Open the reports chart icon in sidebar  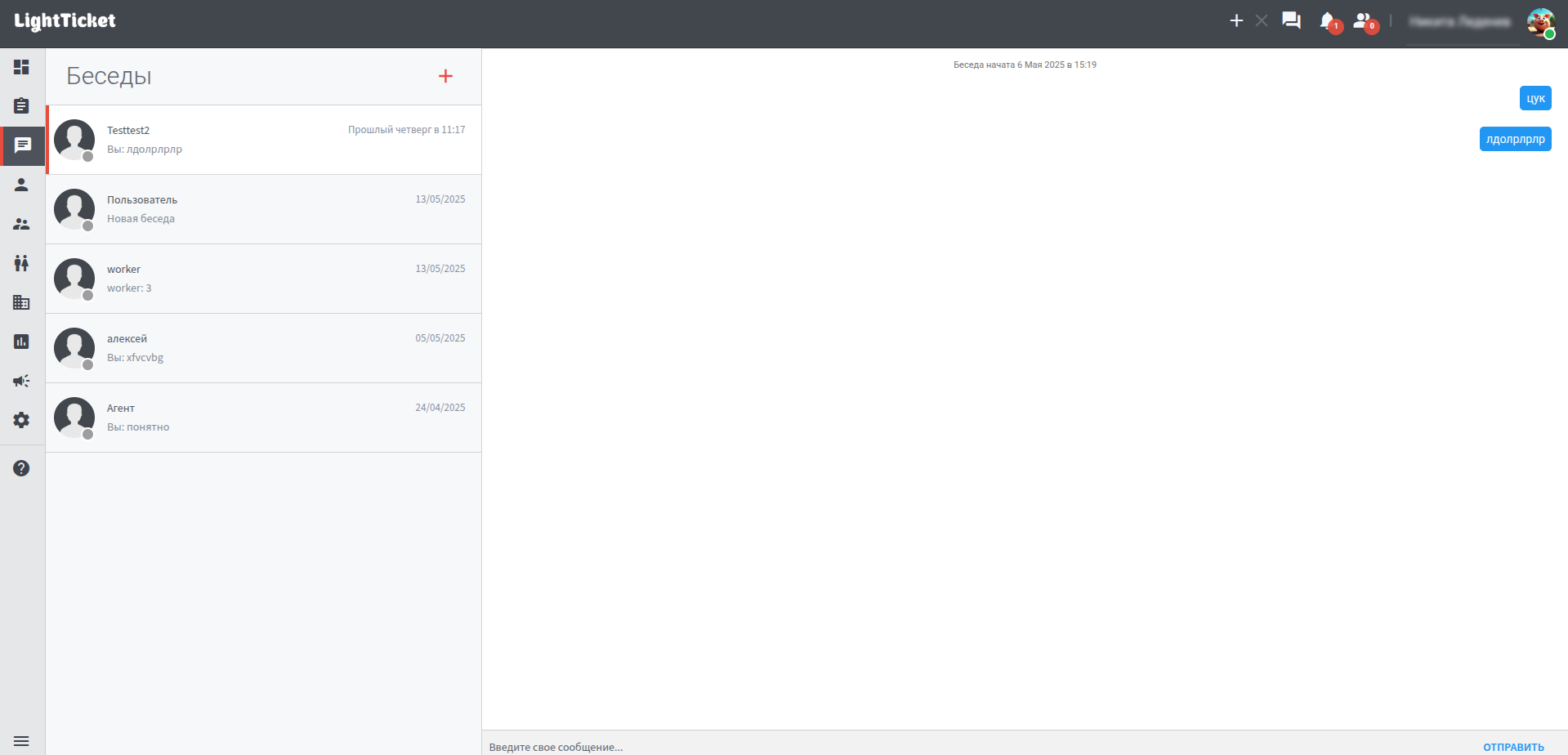(21, 342)
